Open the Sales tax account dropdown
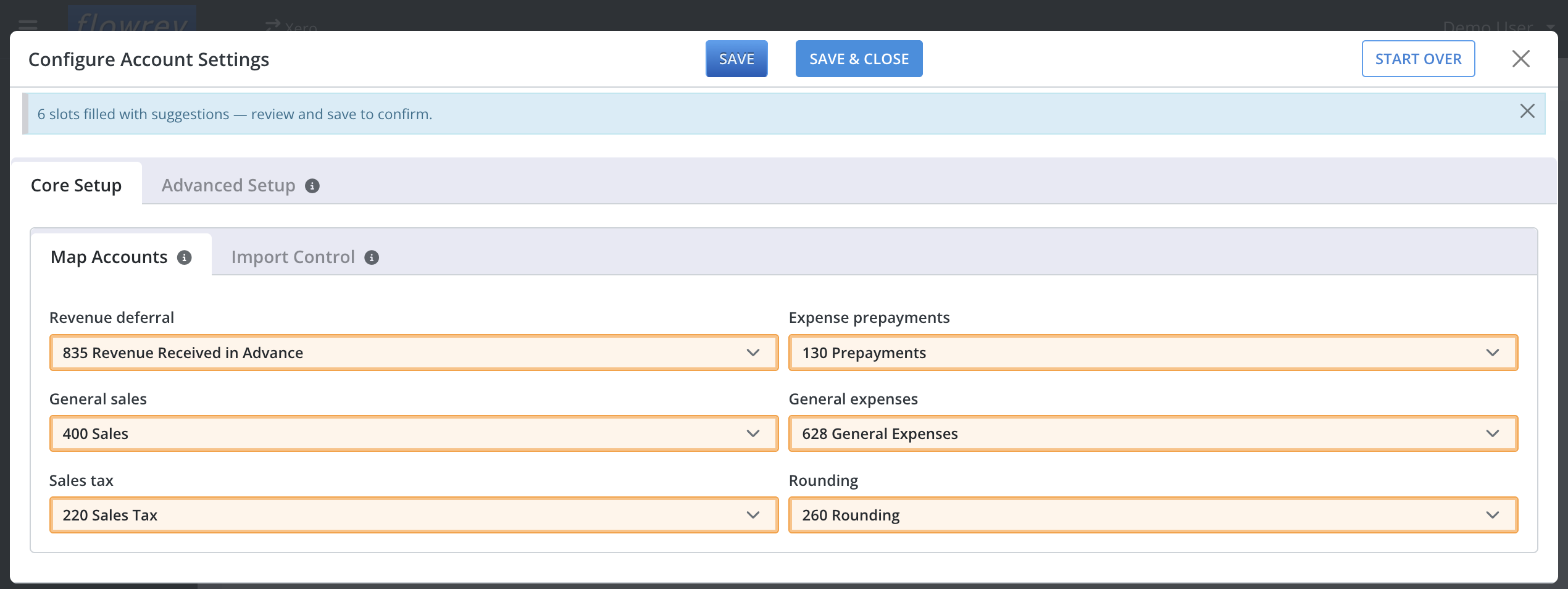 point(414,515)
